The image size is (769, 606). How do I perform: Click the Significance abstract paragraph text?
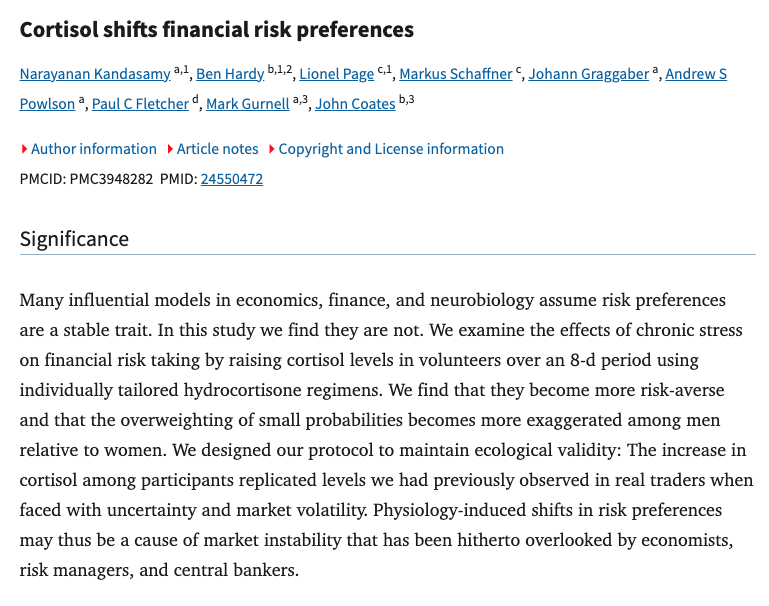tap(386, 434)
